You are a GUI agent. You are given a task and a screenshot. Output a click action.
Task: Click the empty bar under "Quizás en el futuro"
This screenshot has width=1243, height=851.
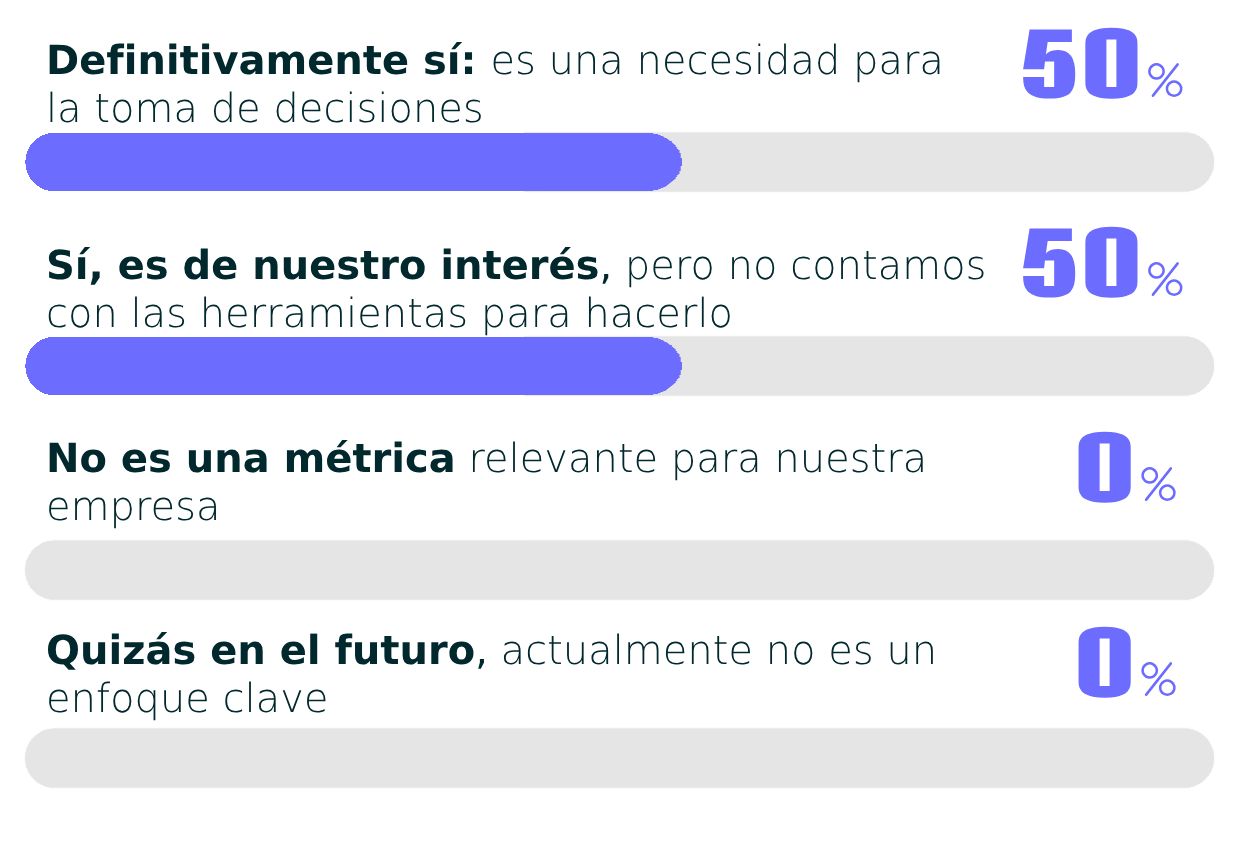pyautogui.click(x=619, y=758)
